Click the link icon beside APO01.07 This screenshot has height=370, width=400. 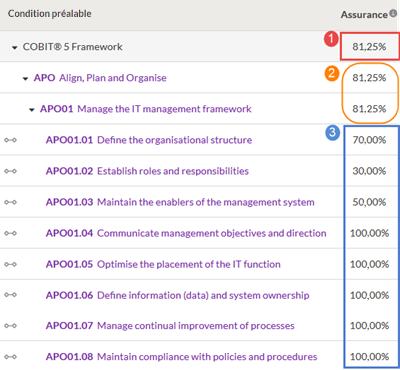click(10, 326)
